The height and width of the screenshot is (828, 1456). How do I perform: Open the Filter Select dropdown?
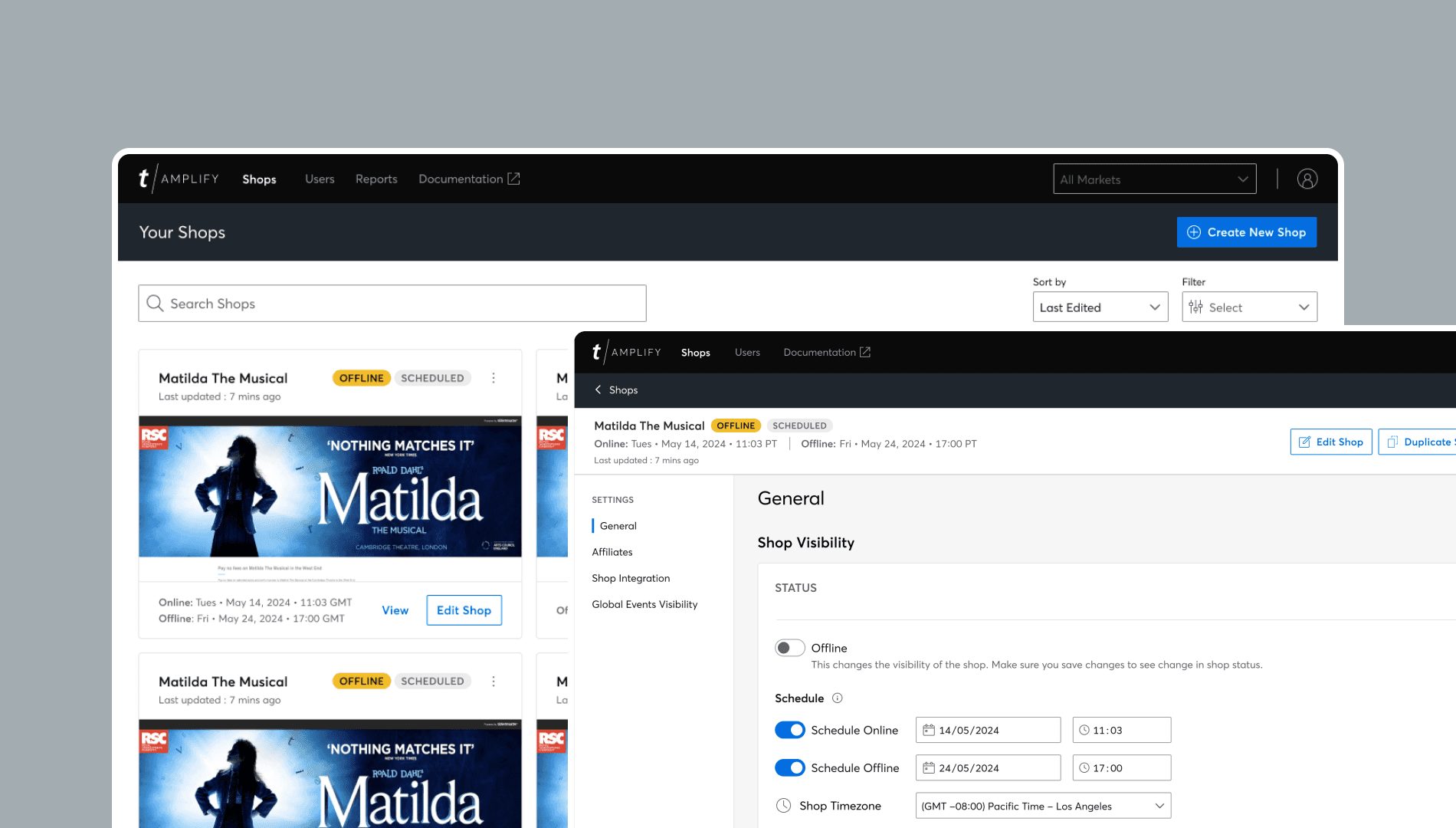pos(1249,307)
